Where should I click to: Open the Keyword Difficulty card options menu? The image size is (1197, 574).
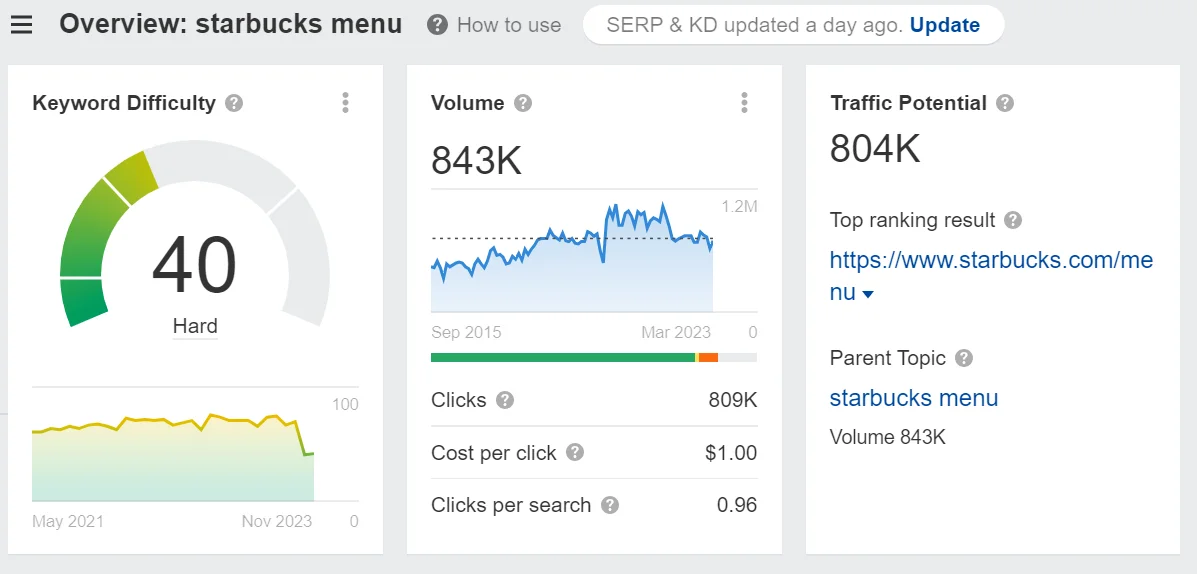pyautogui.click(x=346, y=103)
